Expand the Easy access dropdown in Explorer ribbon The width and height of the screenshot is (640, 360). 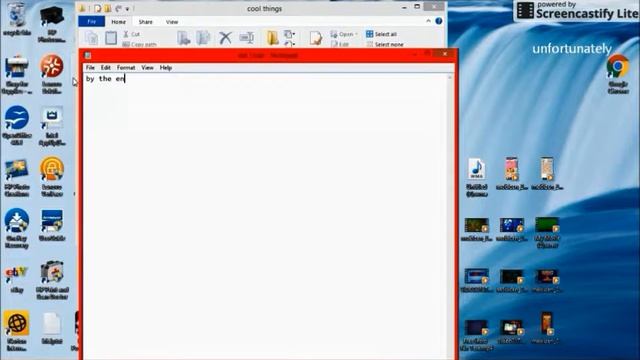pyautogui.click(x=289, y=43)
